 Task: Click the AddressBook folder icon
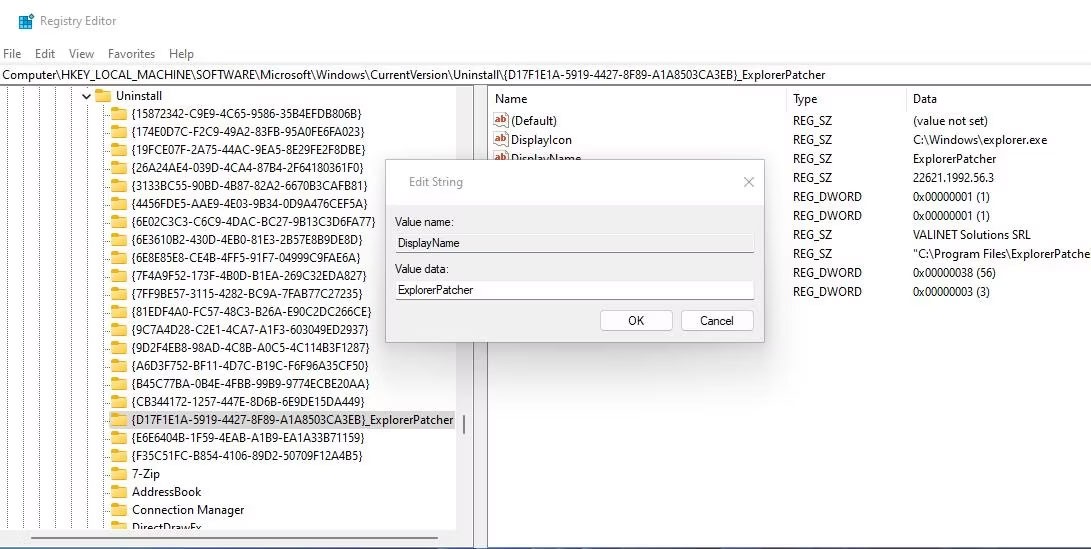pyautogui.click(x=119, y=492)
